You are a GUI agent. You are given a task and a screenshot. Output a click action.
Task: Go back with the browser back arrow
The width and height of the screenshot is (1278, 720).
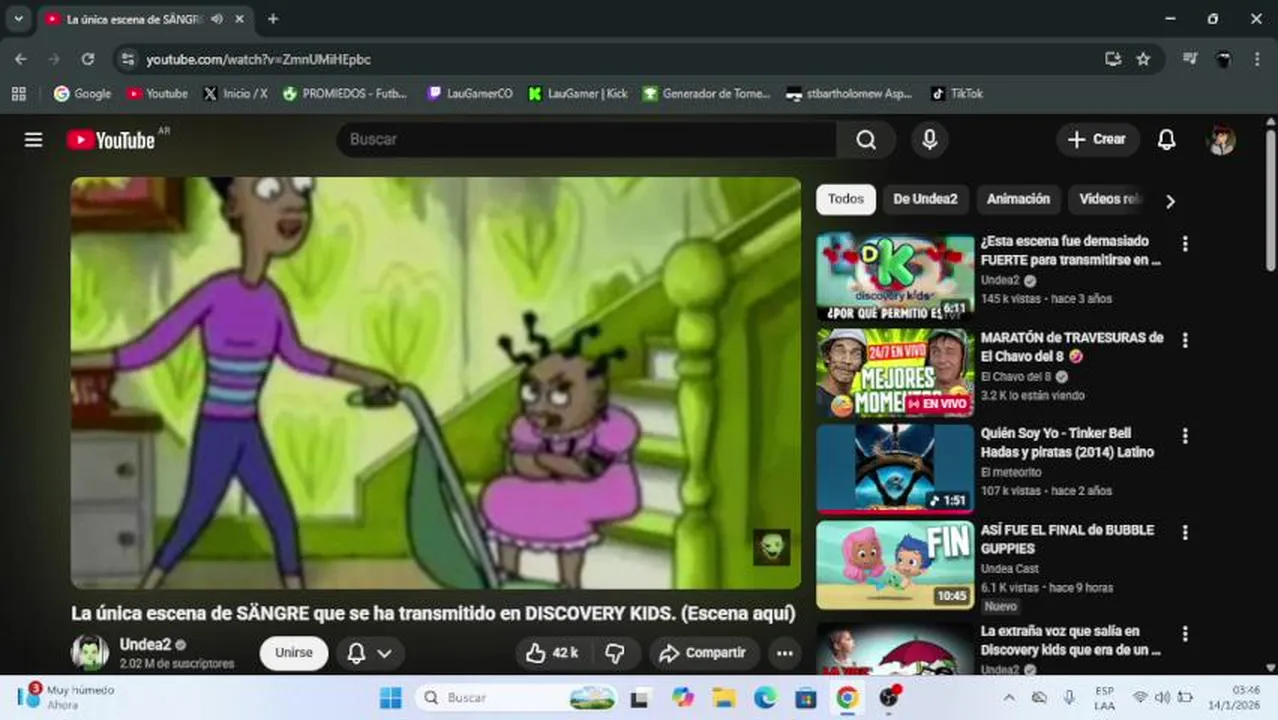pyautogui.click(x=21, y=59)
